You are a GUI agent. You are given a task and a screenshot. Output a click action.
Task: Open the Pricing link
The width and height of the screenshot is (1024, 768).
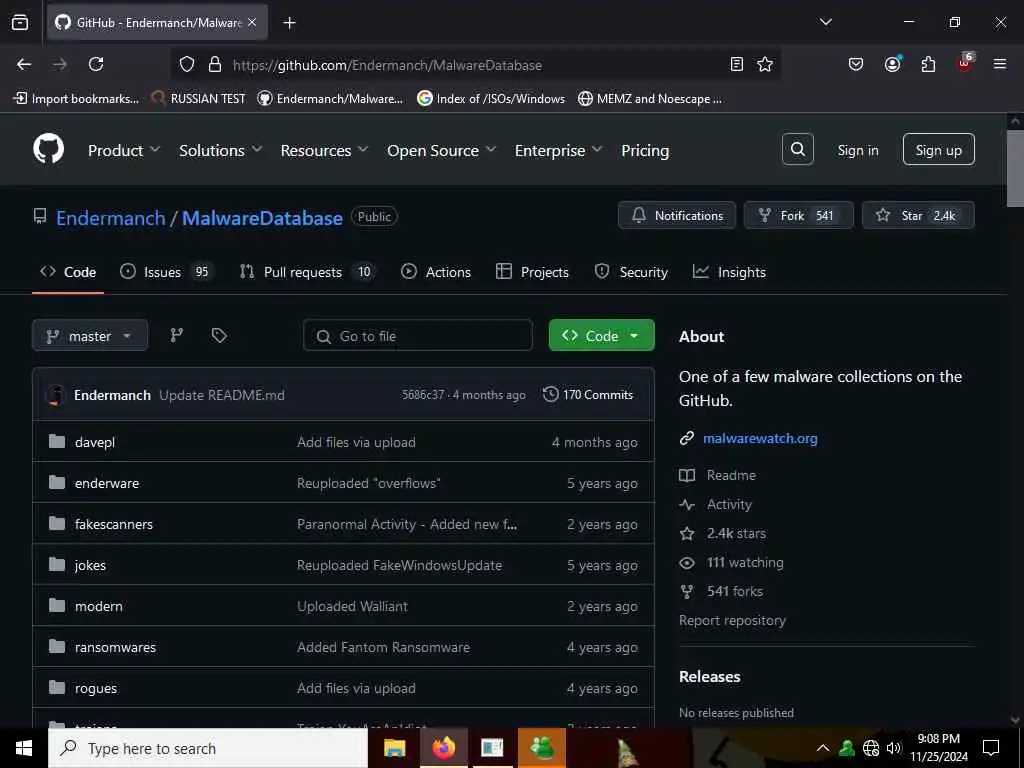pos(645,150)
